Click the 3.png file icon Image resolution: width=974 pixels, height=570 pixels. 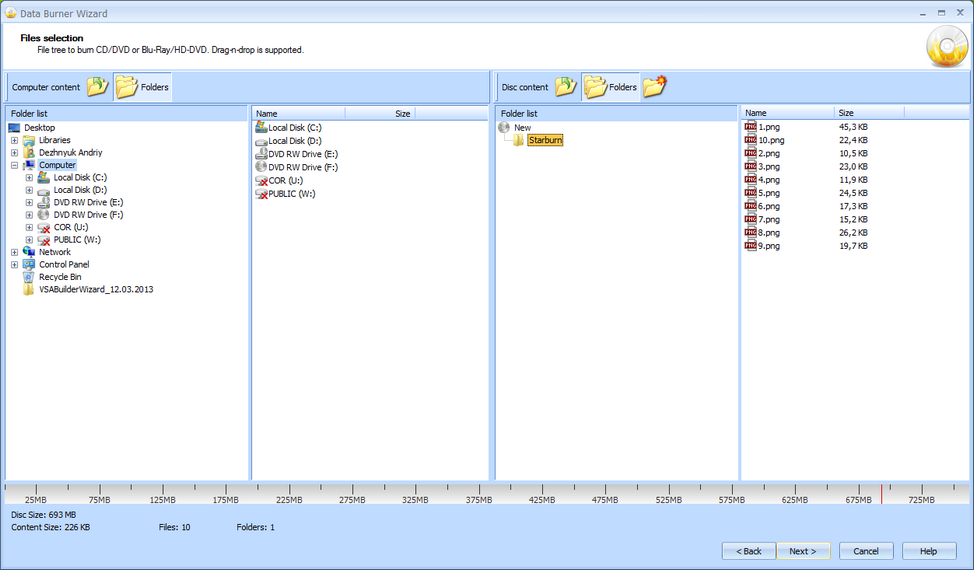coord(750,166)
